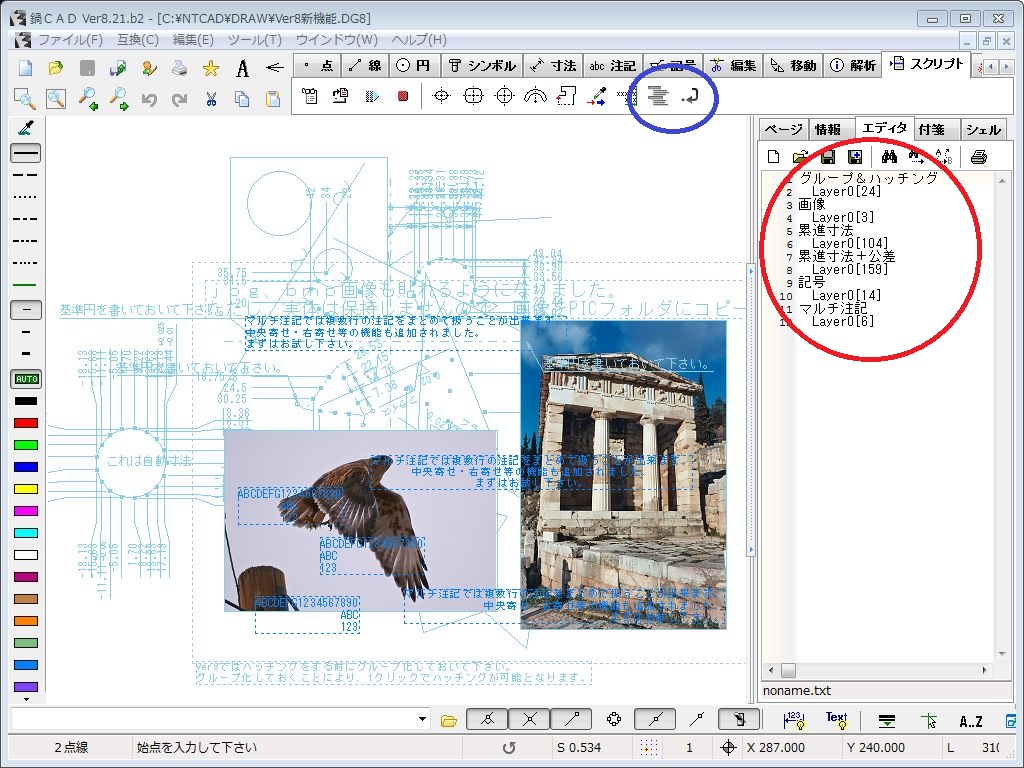The height and width of the screenshot is (768, 1024).
Task: Switch to the 解析 ribbon tab
Action: (x=853, y=65)
